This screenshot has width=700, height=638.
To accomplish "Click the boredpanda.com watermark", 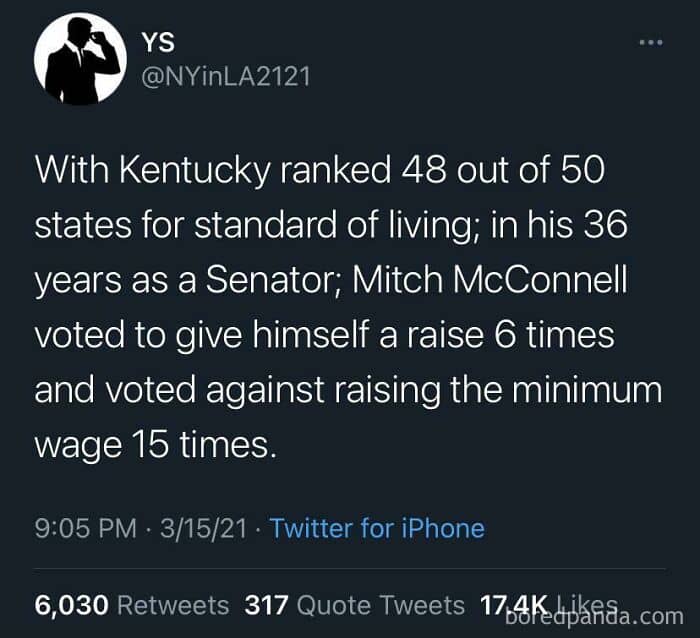I will 595,615.
